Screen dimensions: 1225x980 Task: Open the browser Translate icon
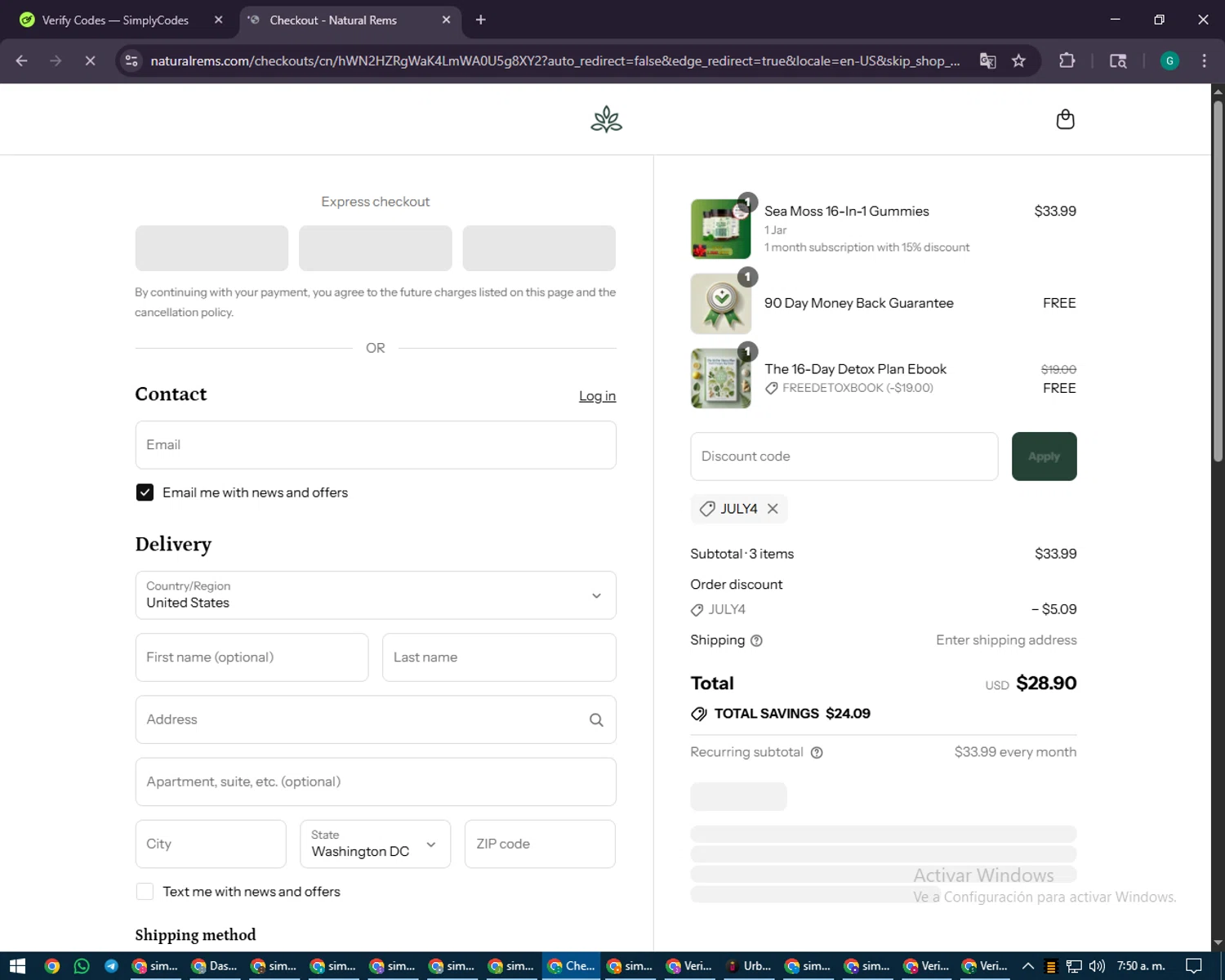(x=988, y=60)
